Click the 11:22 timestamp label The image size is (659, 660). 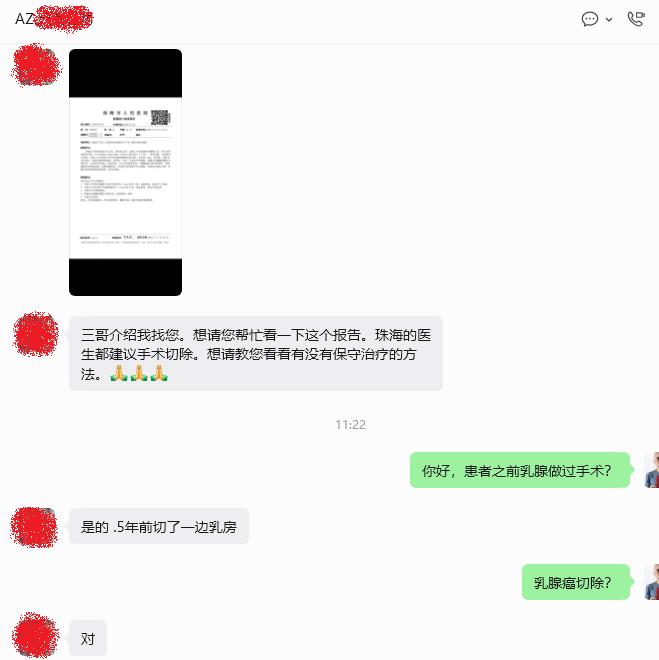pyautogui.click(x=351, y=424)
